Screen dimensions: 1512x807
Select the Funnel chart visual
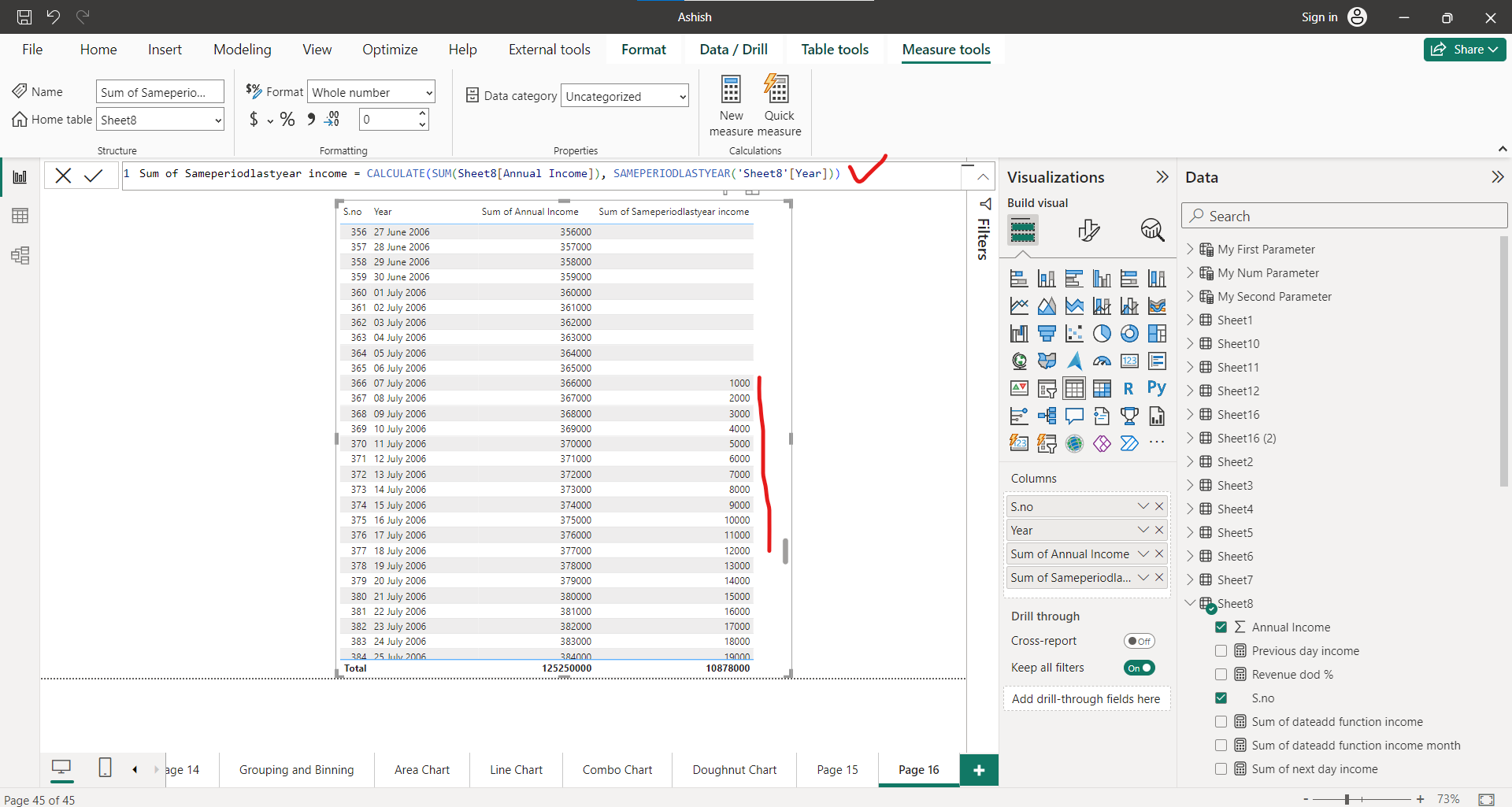[1047, 333]
